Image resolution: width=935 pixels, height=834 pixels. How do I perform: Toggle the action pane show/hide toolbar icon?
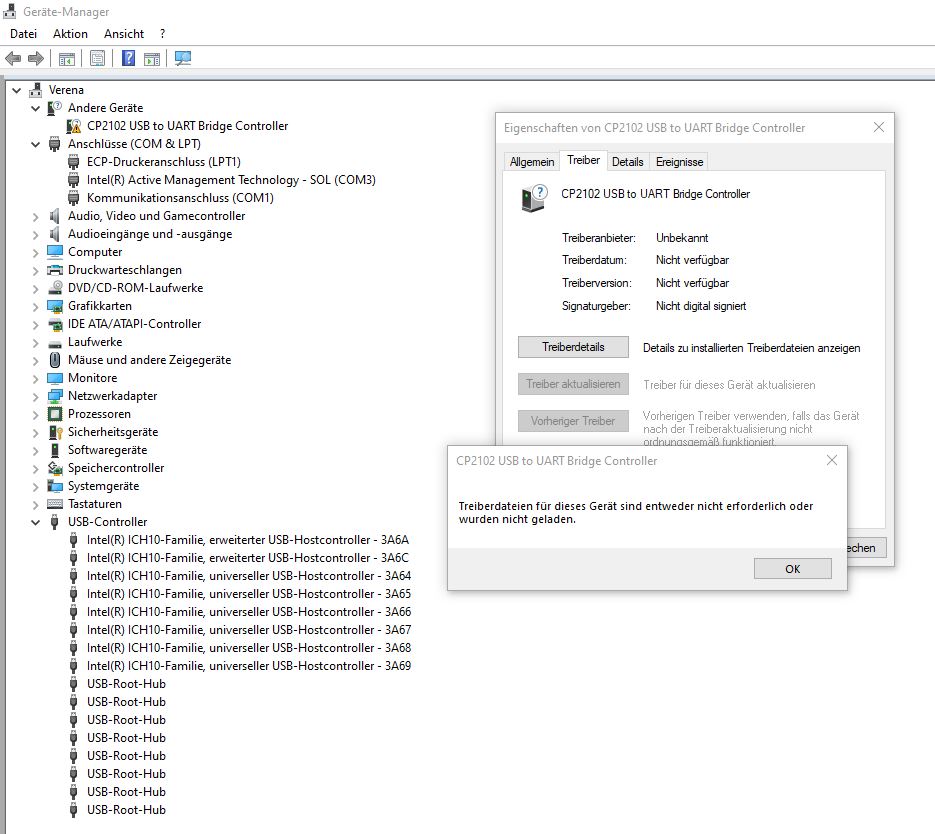[x=152, y=58]
